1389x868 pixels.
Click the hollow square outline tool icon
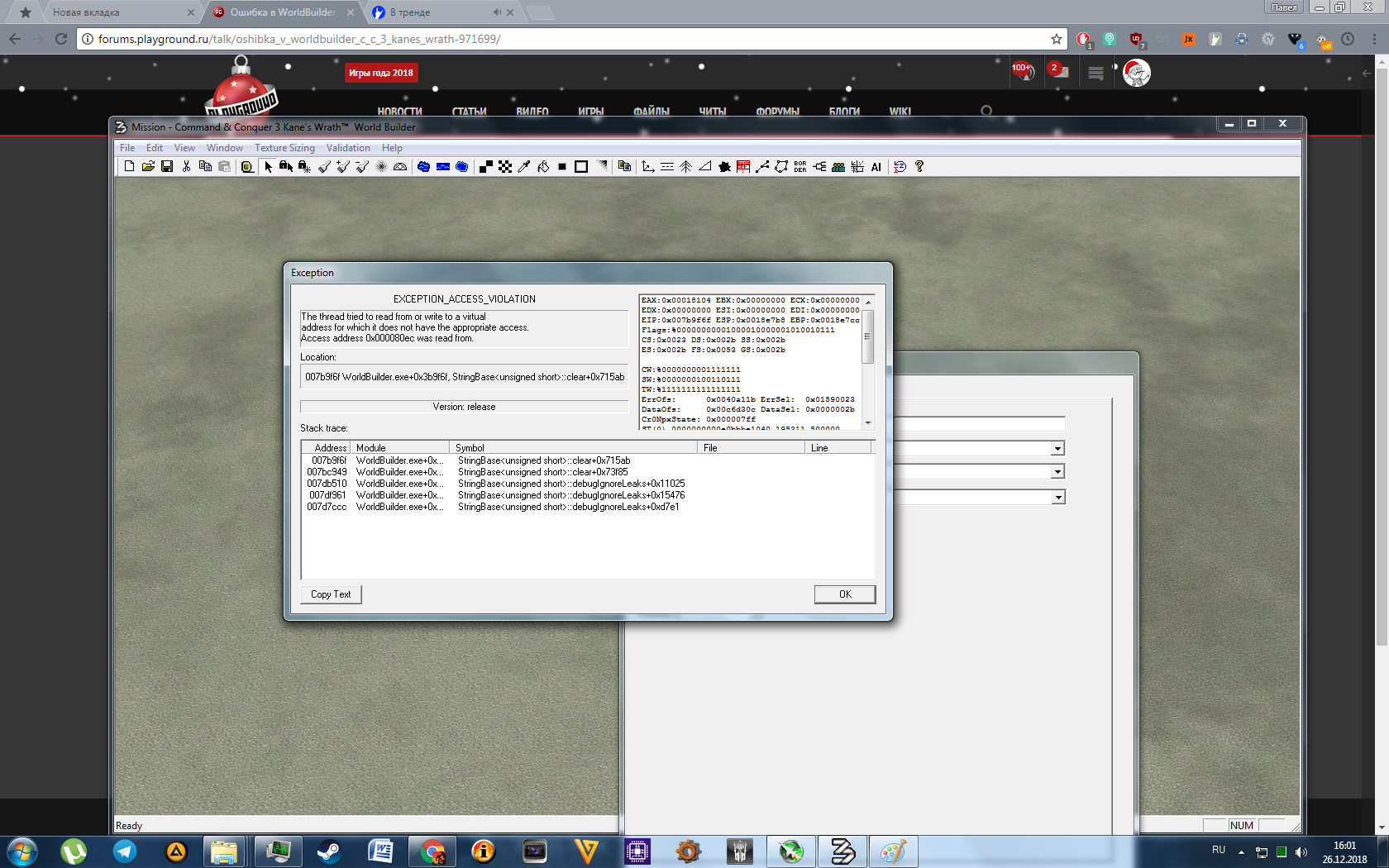pyautogui.click(x=581, y=167)
